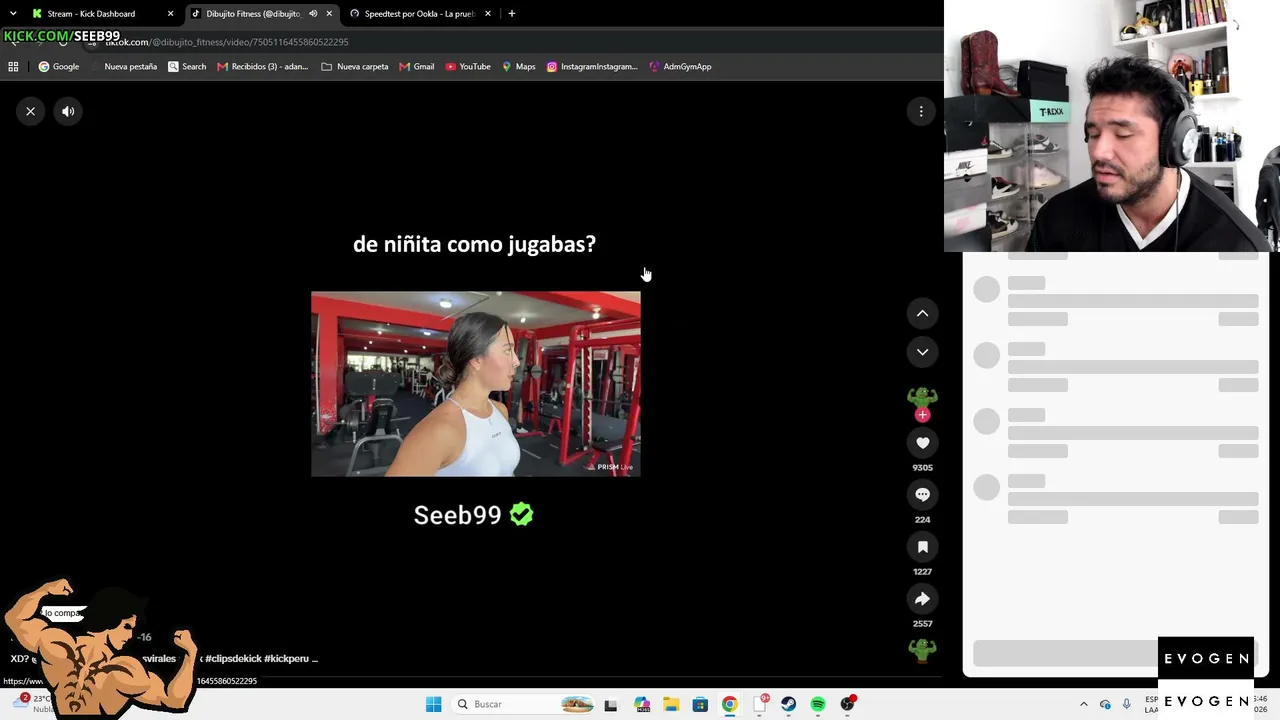
Task: Open Google Chrome from the taskbar
Action: [x=730, y=704]
